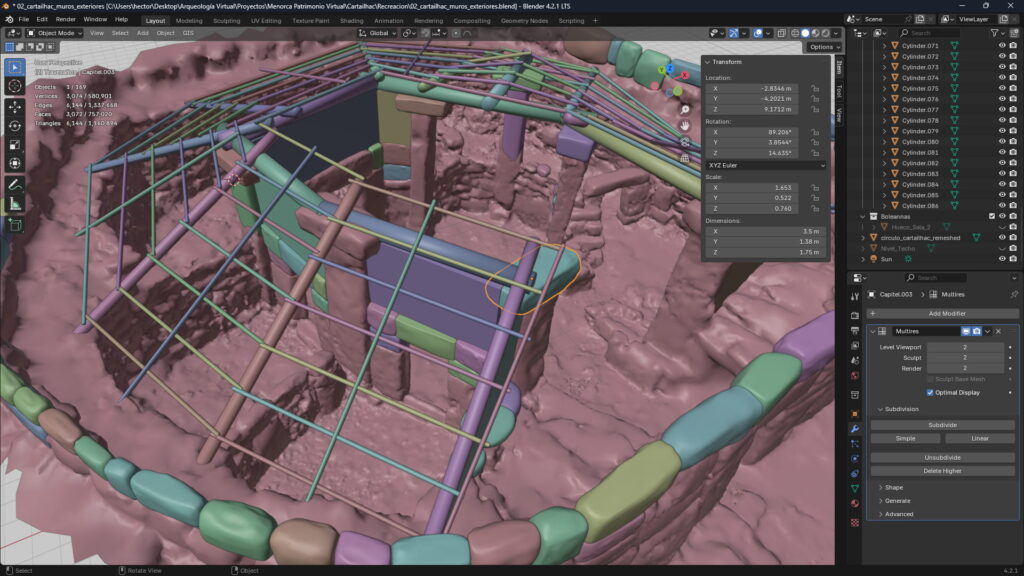
Task: Click the viewport zoom magnifier icon
Action: (x=684, y=110)
